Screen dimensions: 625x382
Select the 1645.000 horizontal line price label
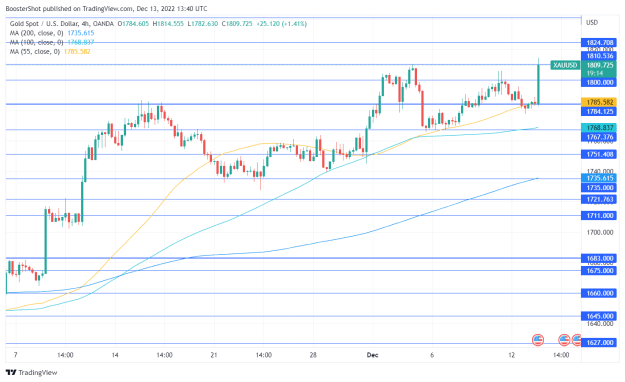599,316
